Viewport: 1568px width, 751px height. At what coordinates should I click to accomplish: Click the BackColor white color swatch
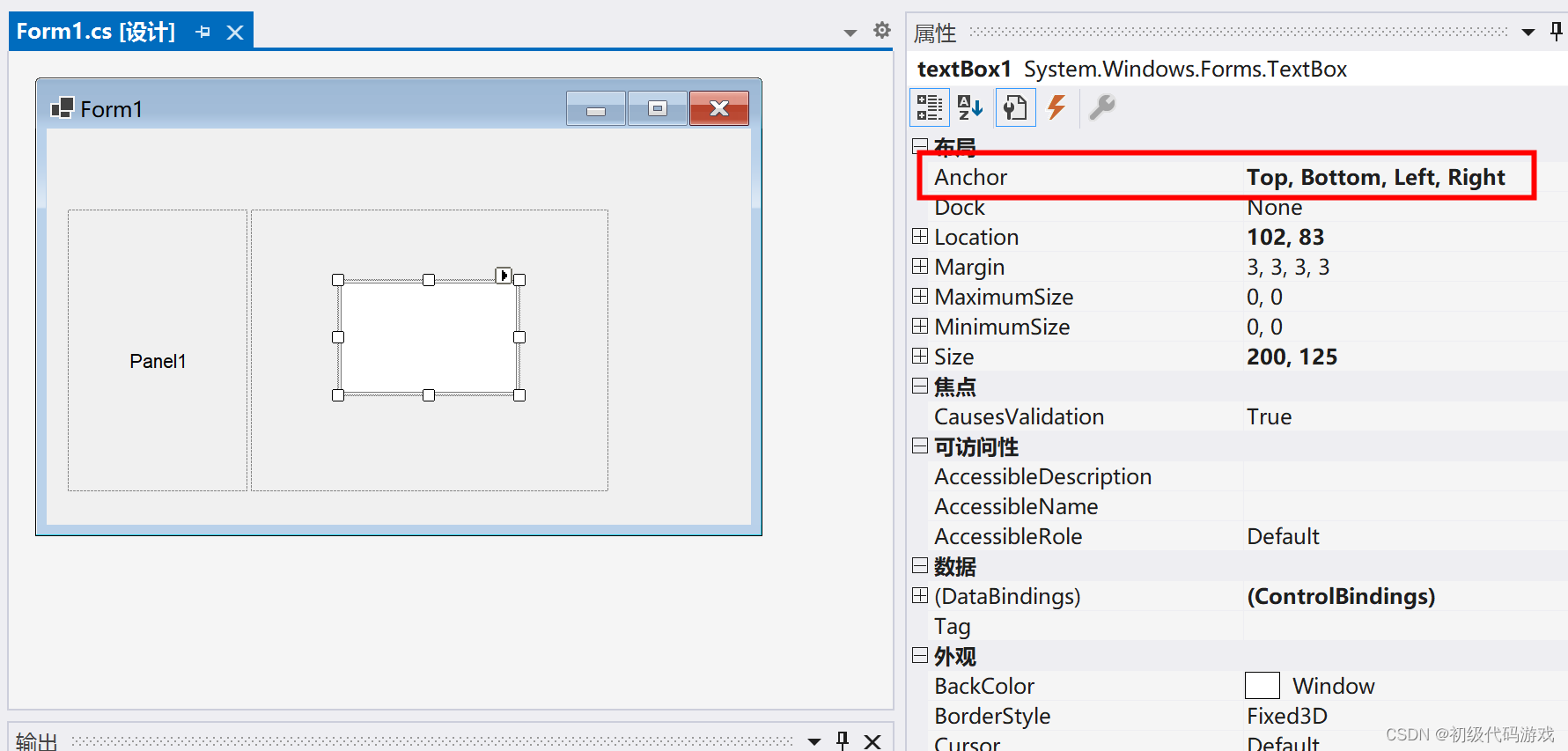[x=1262, y=685]
